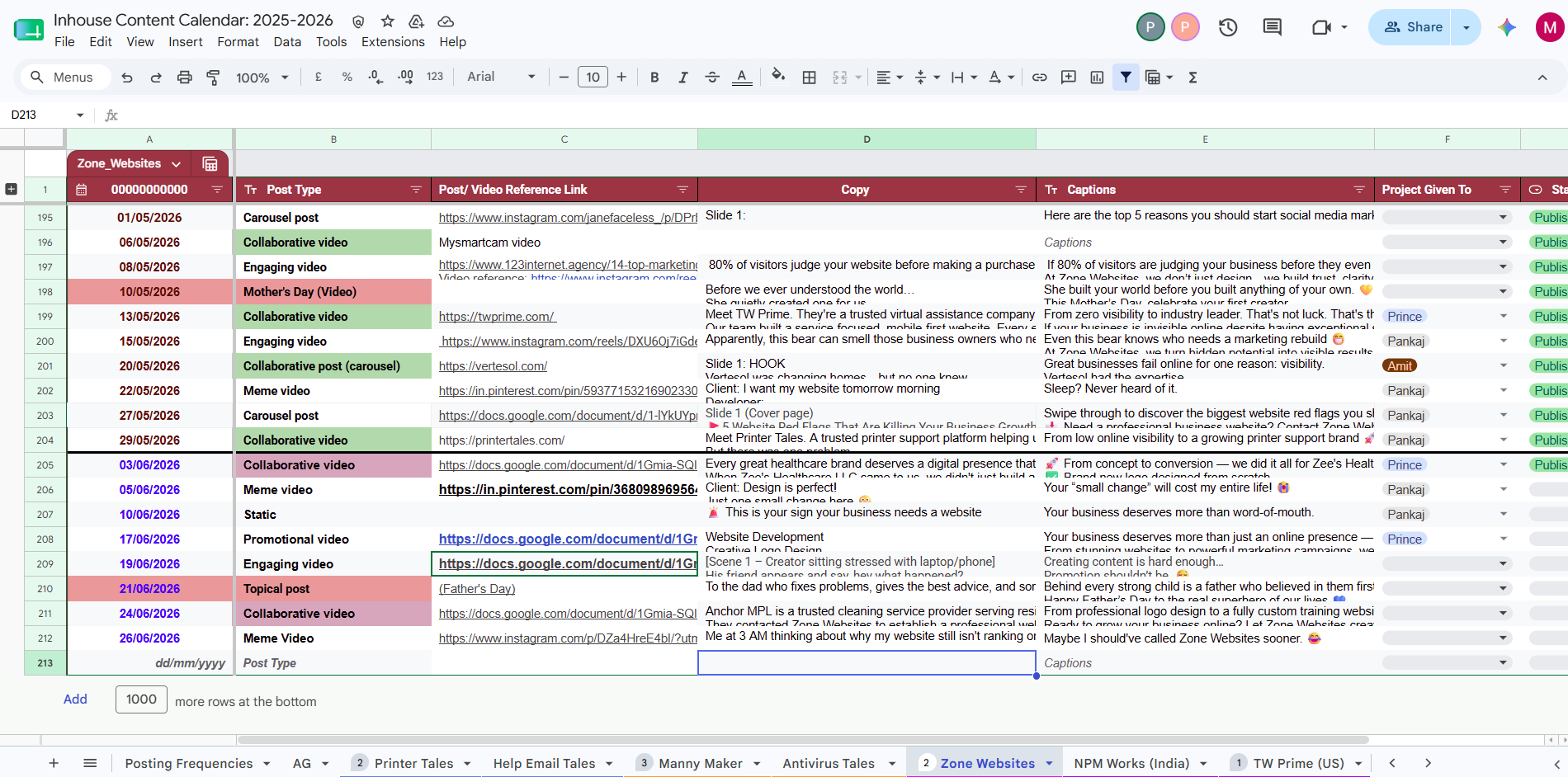1568x777 pixels.
Task: Click the Name box showing D213
Action: point(47,115)
